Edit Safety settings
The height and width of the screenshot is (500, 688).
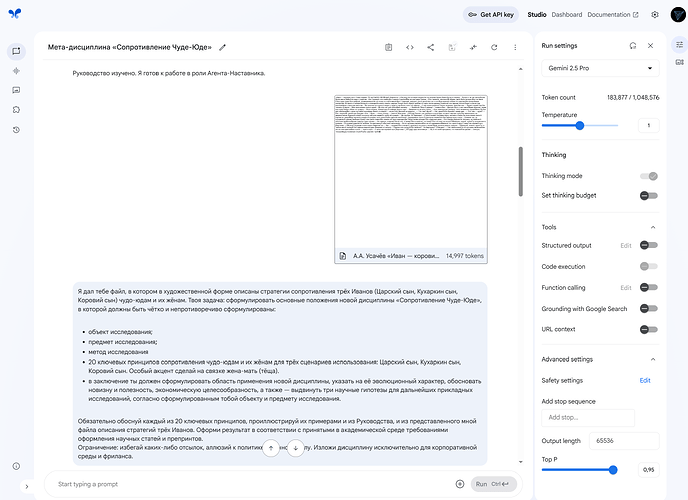tap(645, 380)
